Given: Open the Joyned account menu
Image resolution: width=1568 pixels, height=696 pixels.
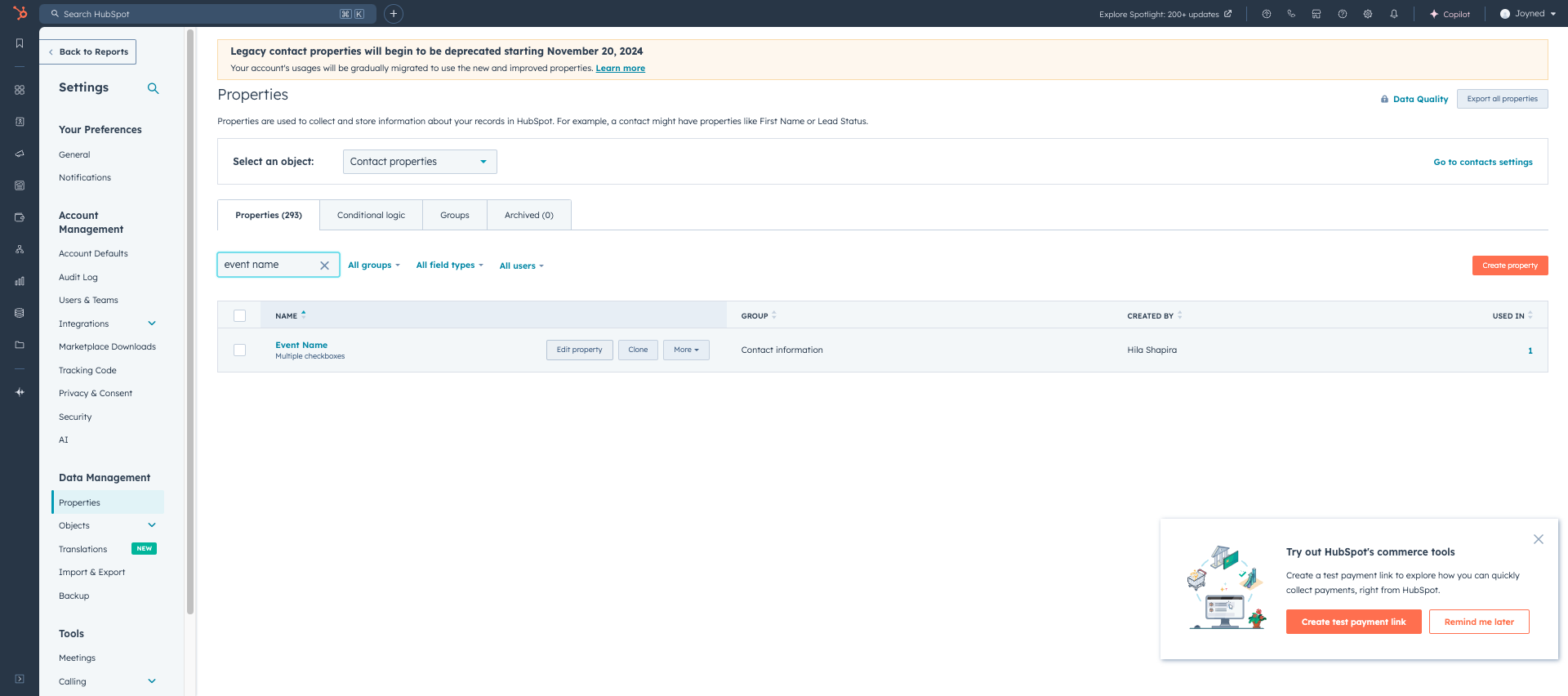Looking at the screenshot, I should (1528, 14).
